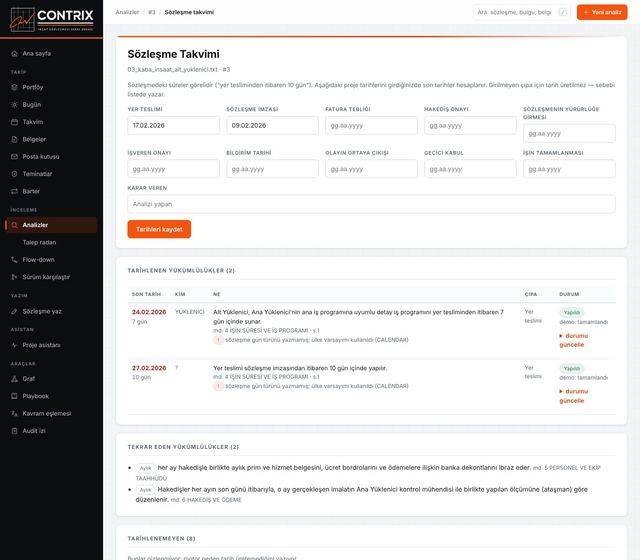640x560 pixels.
Task: Click the Playbook book icon
Action: tap(14, 396)
